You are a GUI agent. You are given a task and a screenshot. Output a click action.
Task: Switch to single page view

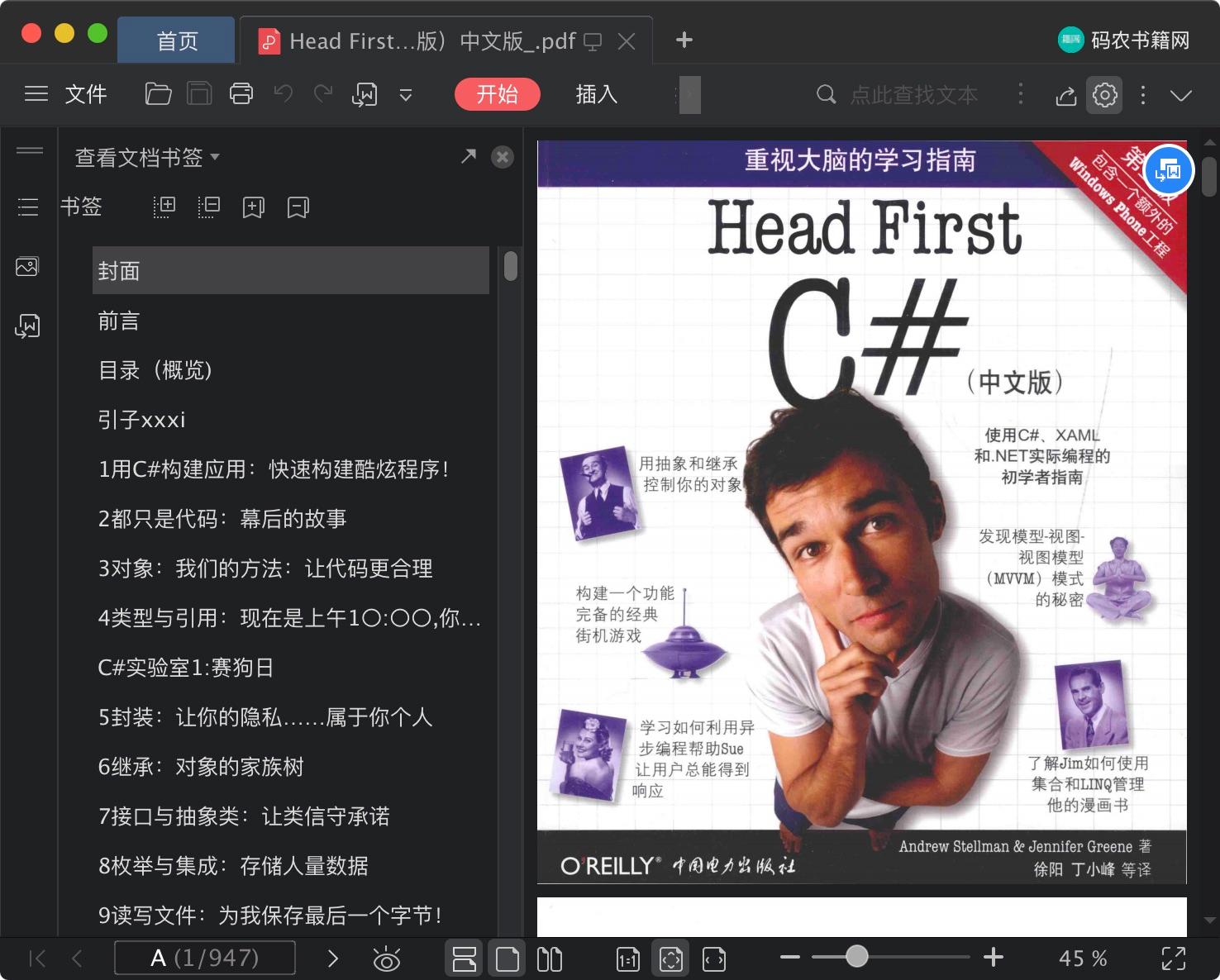point(508,959)
